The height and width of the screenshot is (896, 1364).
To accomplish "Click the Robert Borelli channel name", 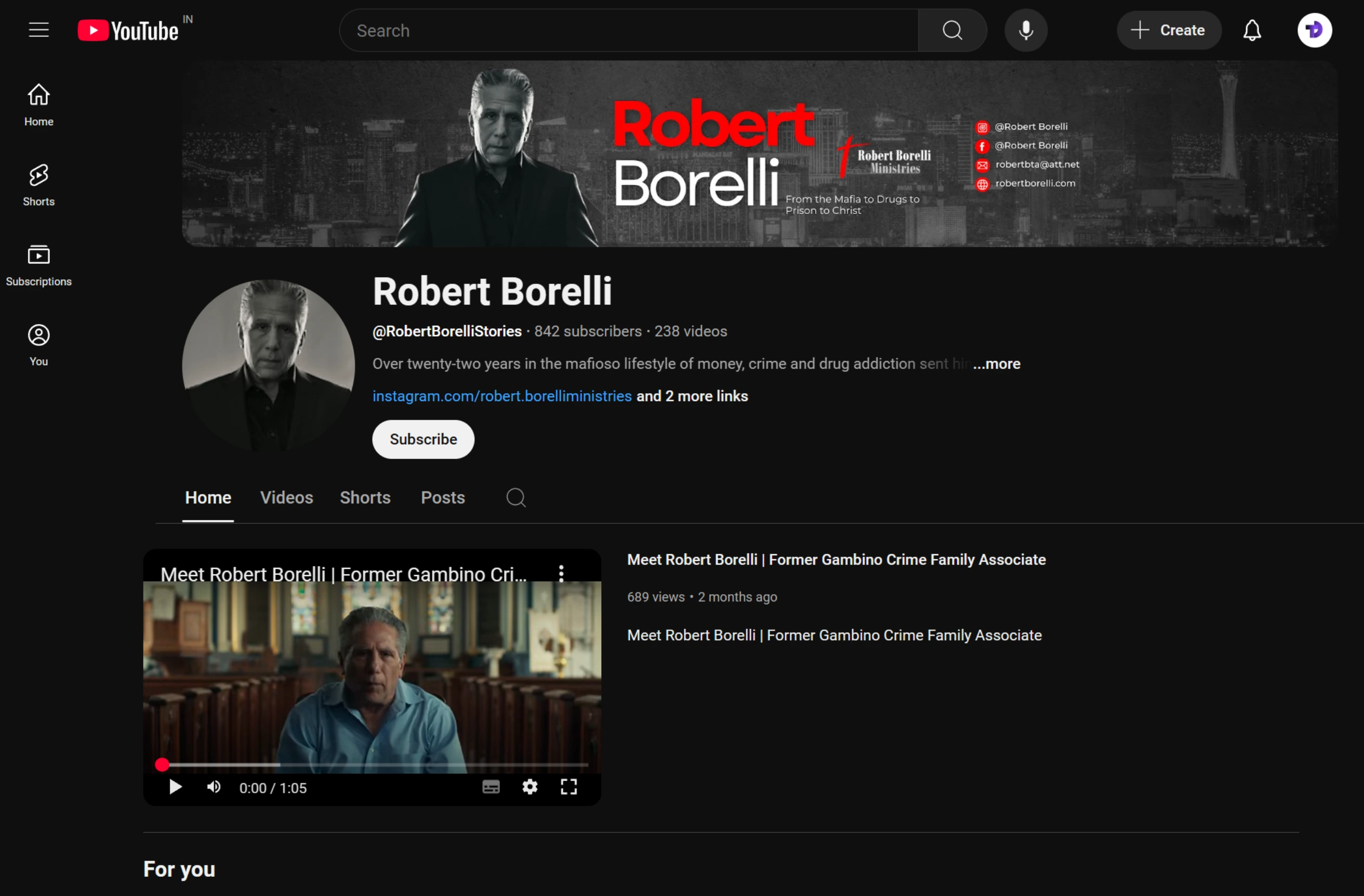I will pos(492,291).
